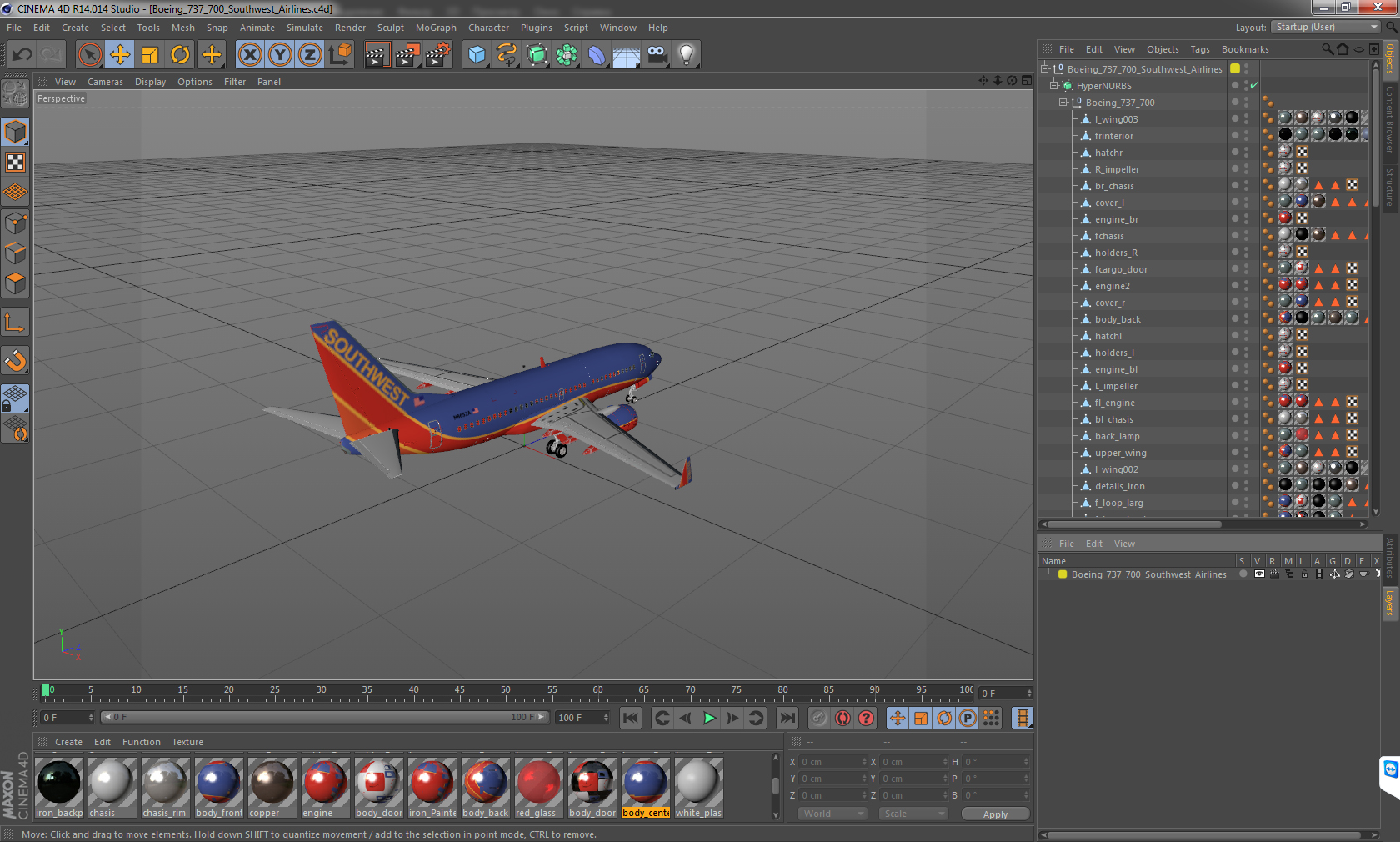Go to end of animation
The height and width of the screenshot is (842, 1400).
[x=787, y=718]
